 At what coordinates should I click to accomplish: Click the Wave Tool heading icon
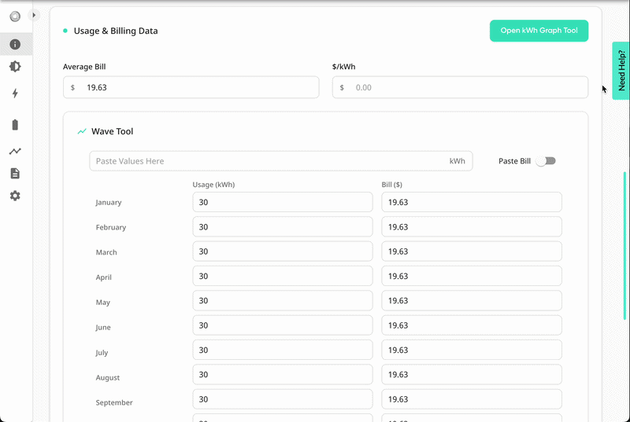(x=82, y=131)
